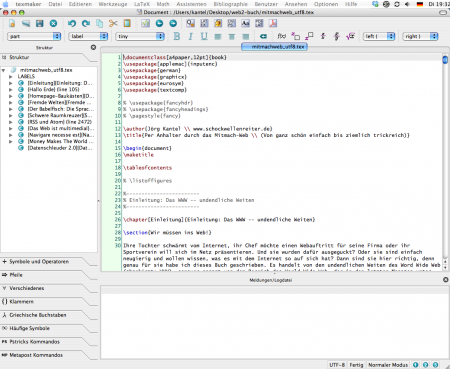Apply underline formatting with the U icon

204,36
